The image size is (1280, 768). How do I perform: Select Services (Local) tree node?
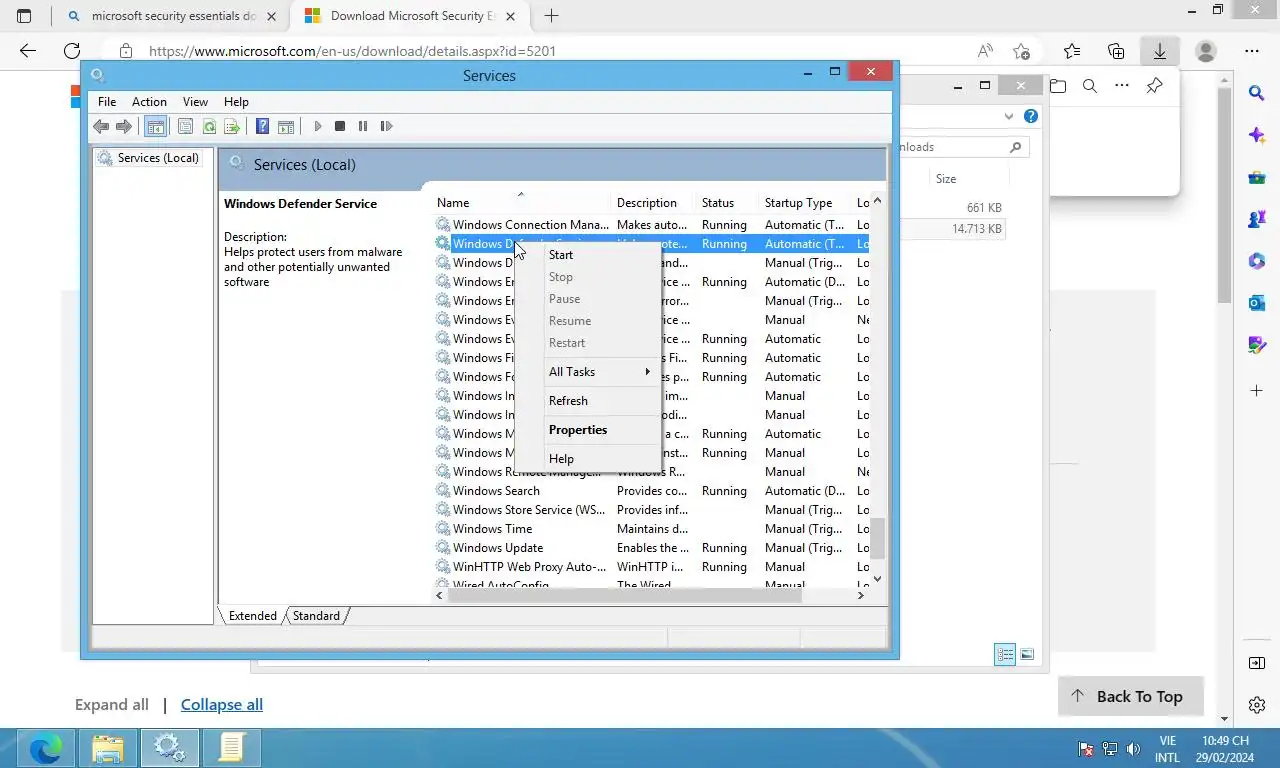coord(148,158)
